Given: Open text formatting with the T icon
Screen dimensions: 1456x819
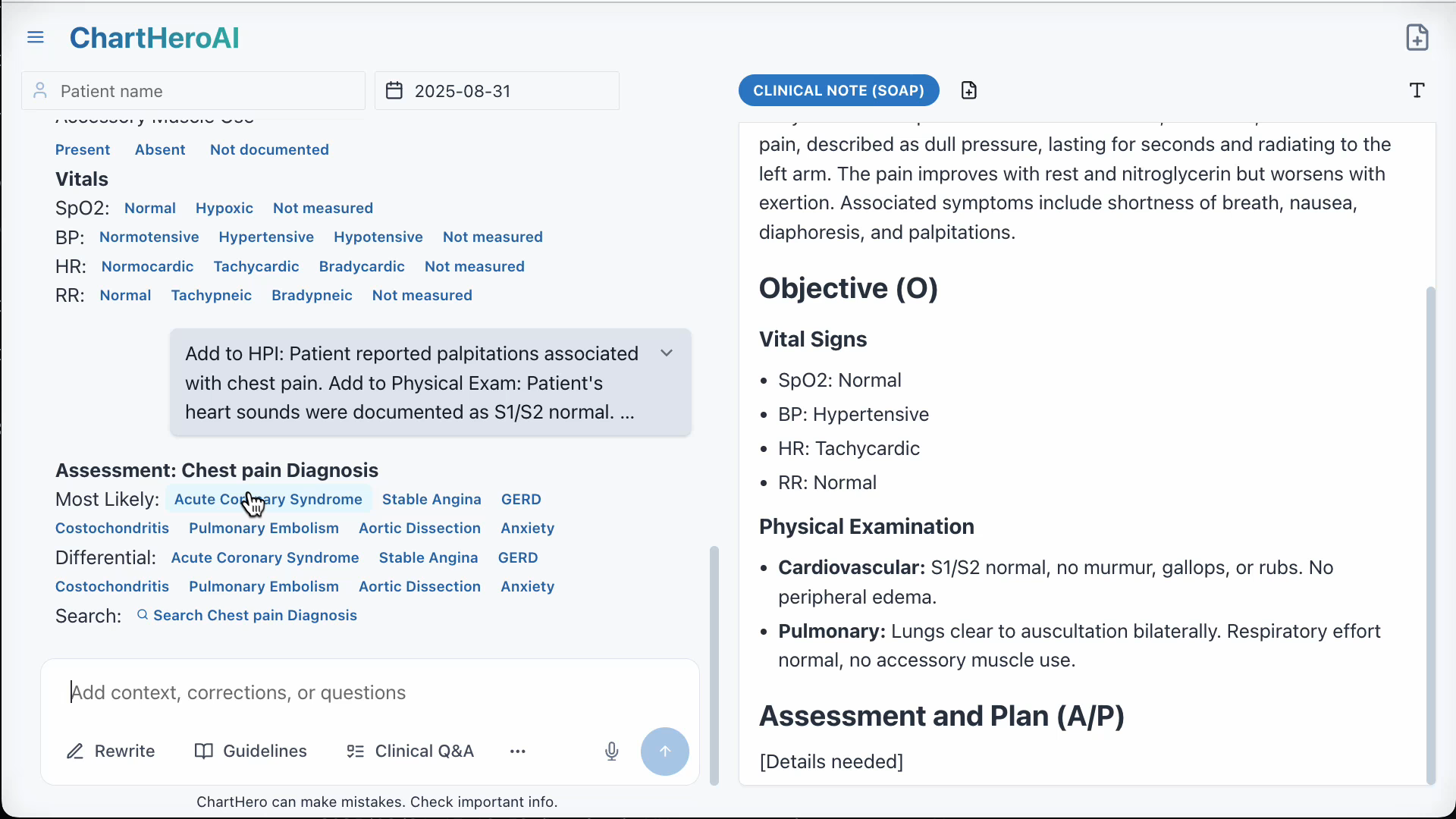Looking at the screenshot, I should pyautogui.click(x=1417, y=90).
